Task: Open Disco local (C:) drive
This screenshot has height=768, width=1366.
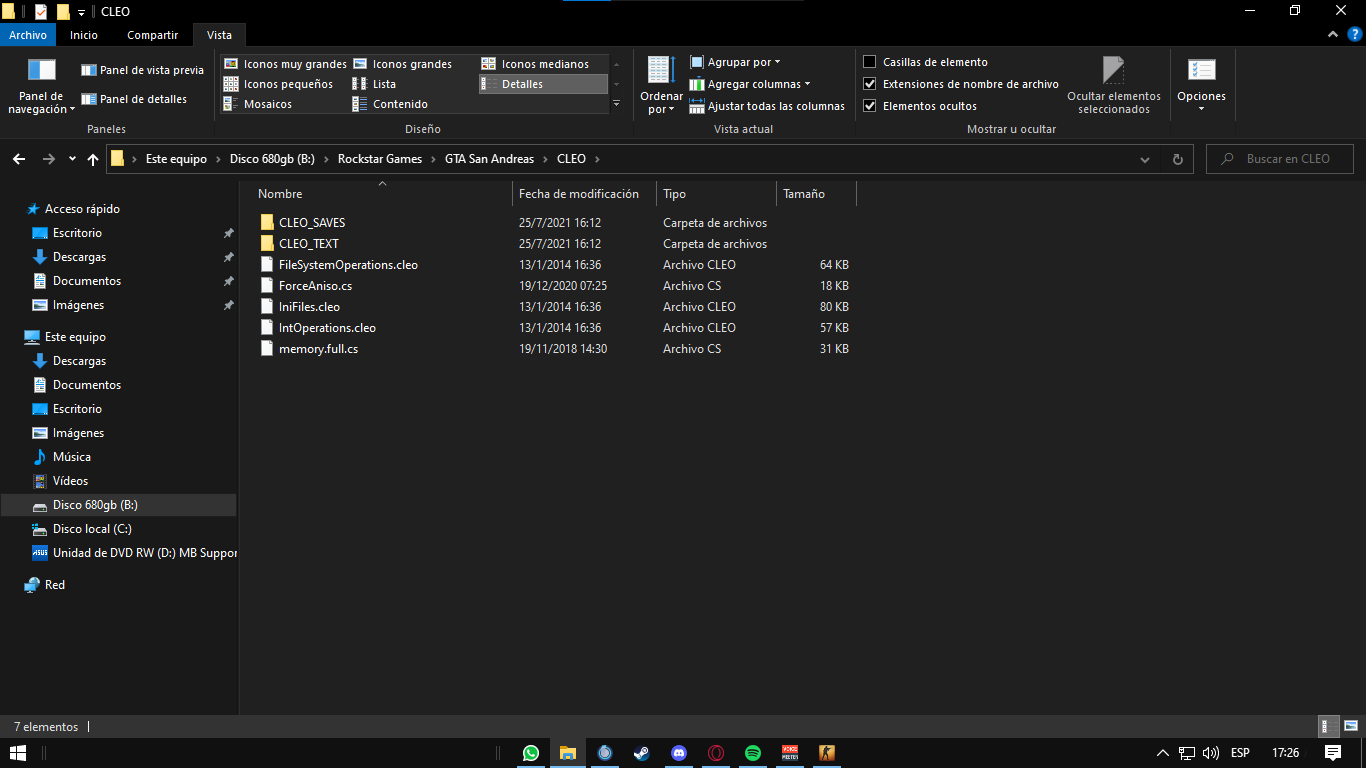Action: point(92,529)
